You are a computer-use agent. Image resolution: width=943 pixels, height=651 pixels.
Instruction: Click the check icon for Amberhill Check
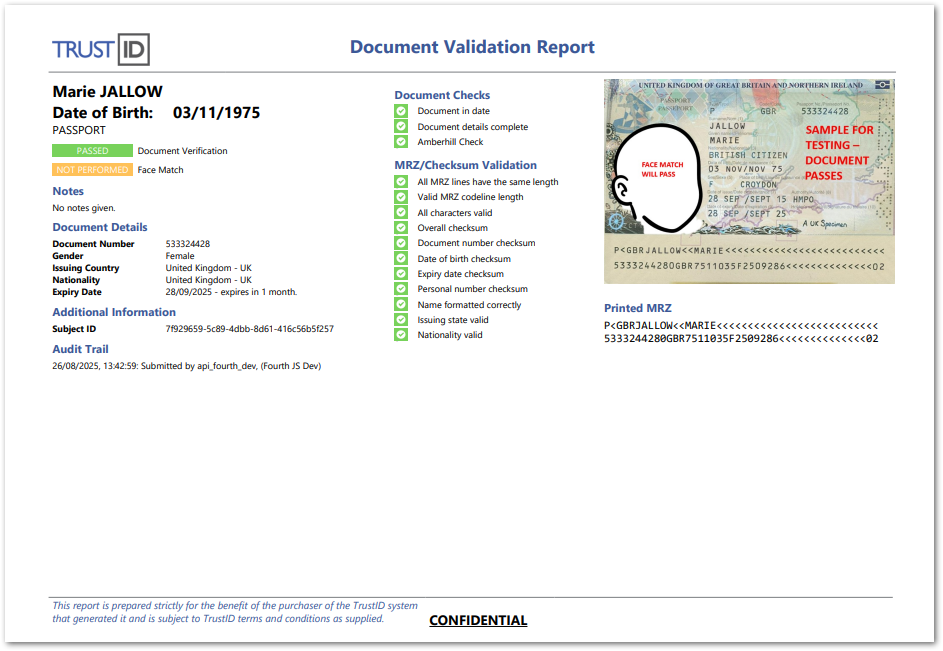(x=401, y=142)
